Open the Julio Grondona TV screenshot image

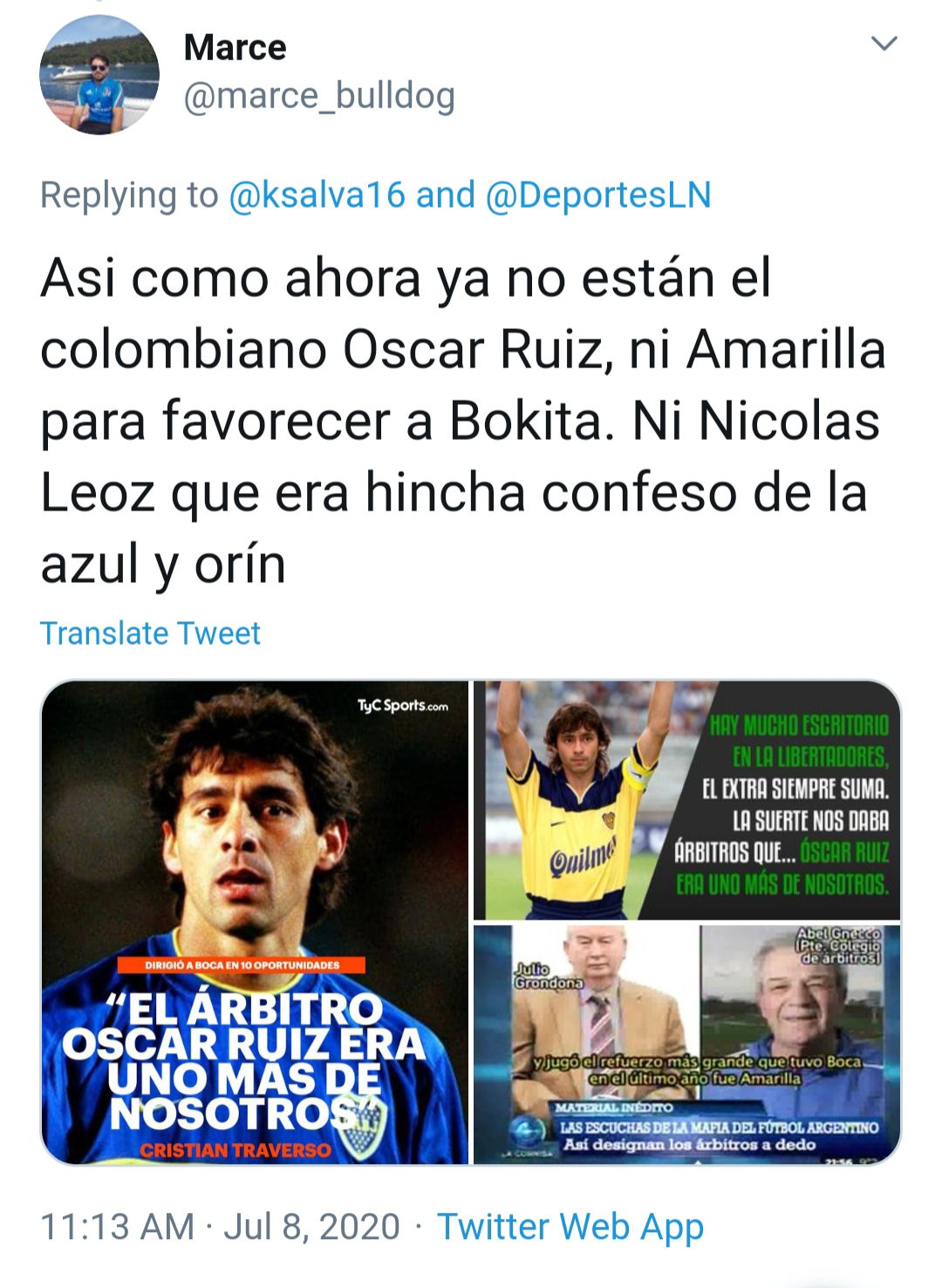687,1045
